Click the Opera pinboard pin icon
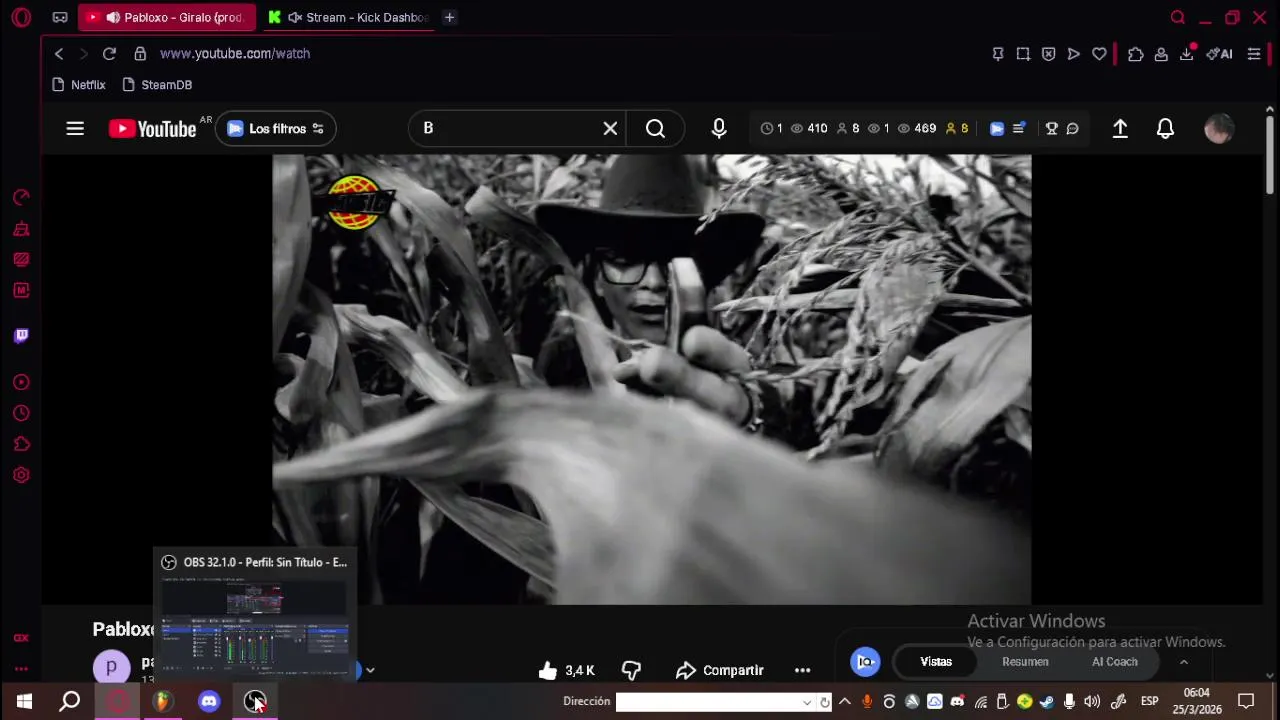 click(x=997, y=54)
